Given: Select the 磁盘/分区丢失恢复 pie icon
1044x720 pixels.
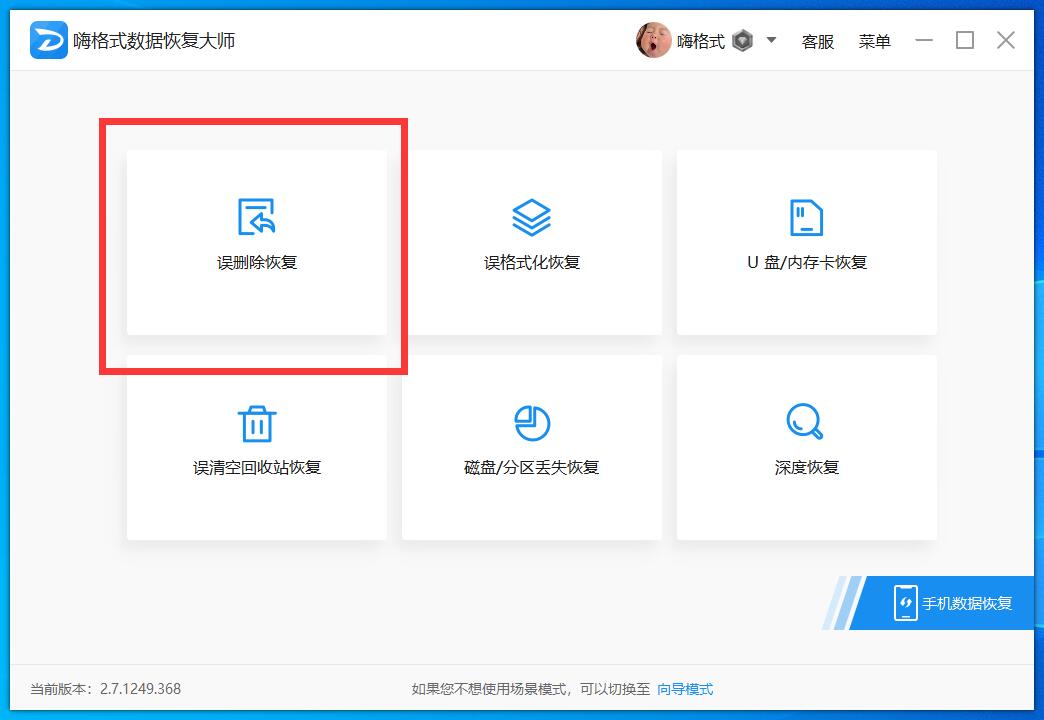Looking at the screenshot, I should click(531, 423).
